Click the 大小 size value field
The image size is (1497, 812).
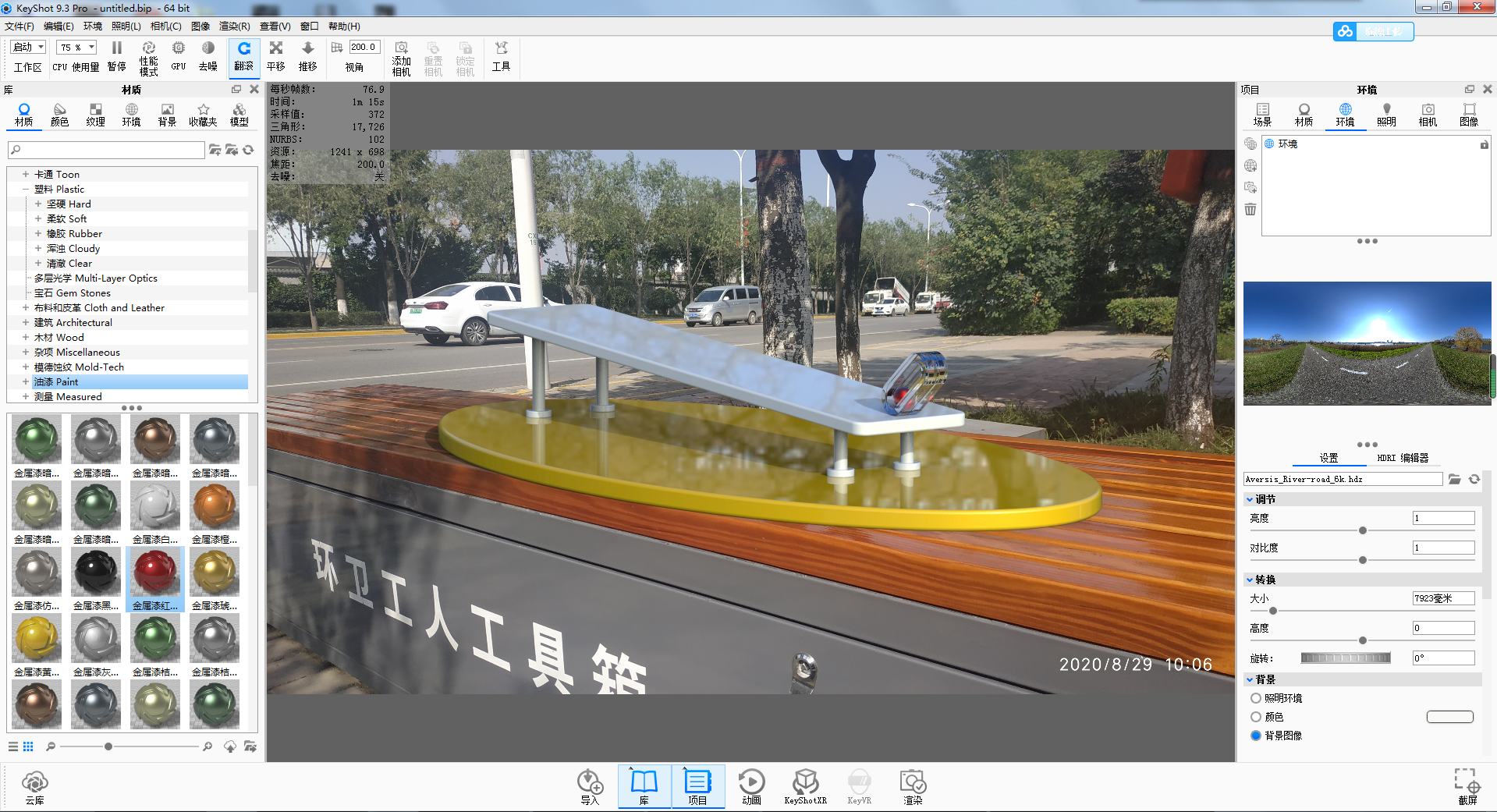click(1443, 598)
